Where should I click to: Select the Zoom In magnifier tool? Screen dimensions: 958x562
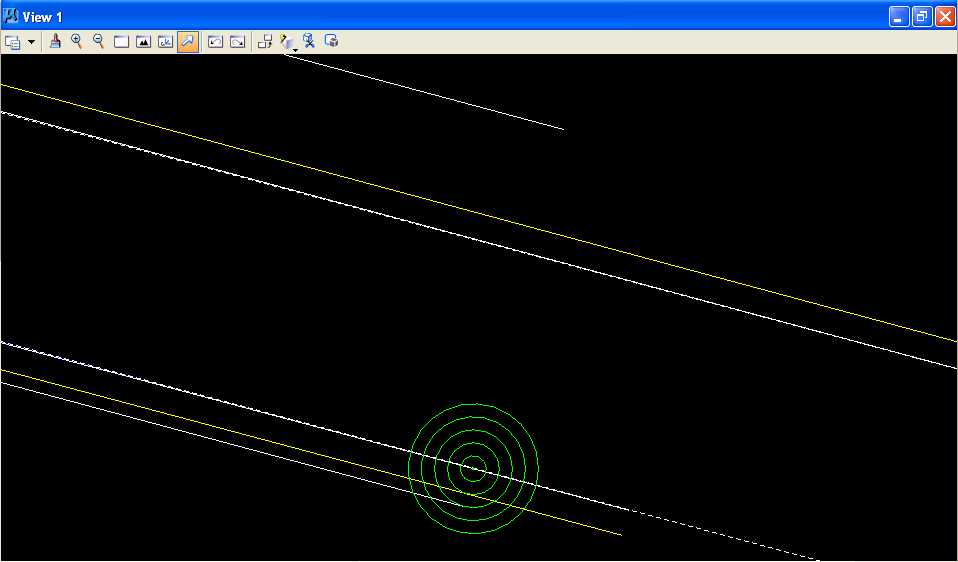(77, 41)
